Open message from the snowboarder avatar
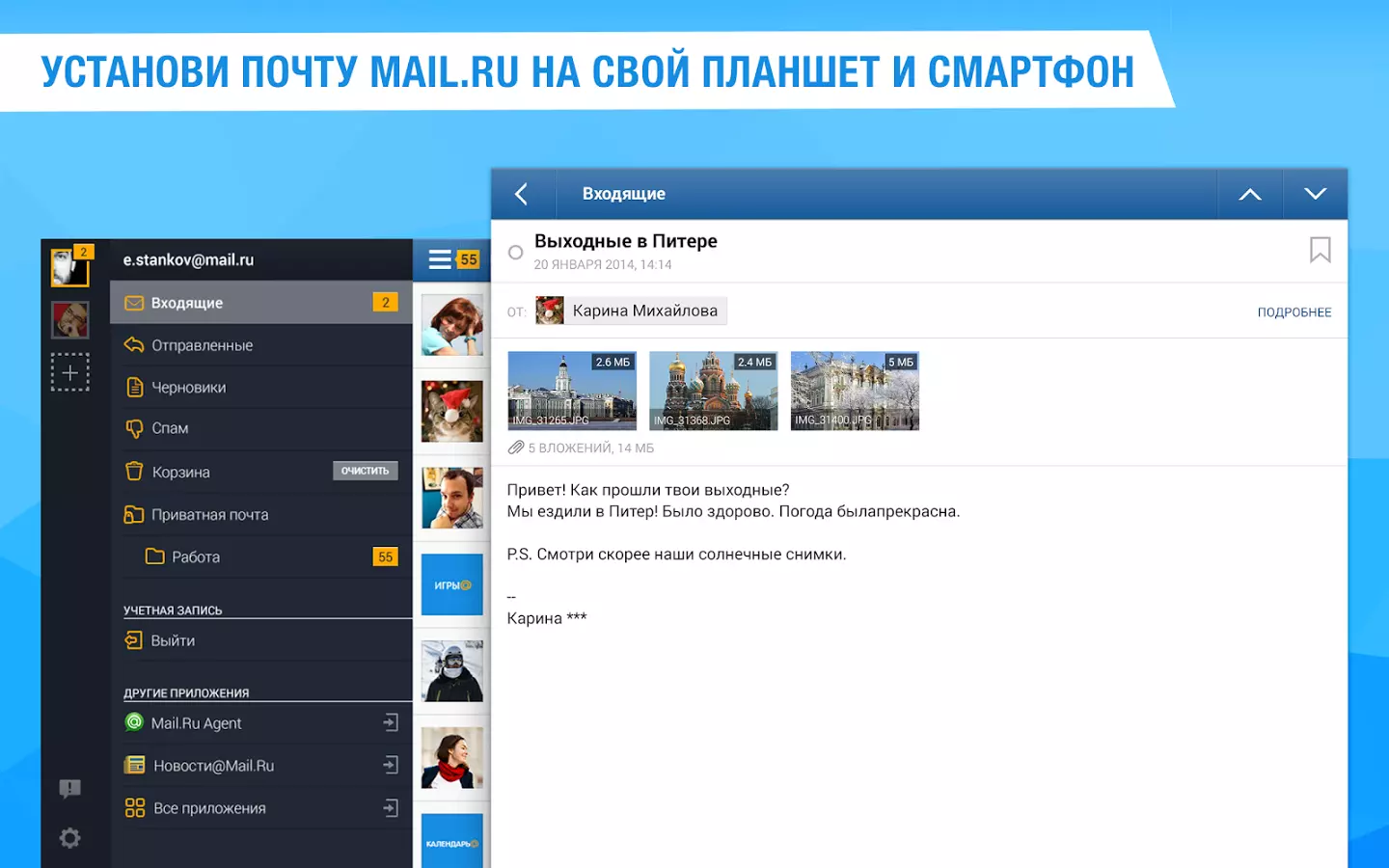Screen dimensions: 1389x868 tap(452, 671)
